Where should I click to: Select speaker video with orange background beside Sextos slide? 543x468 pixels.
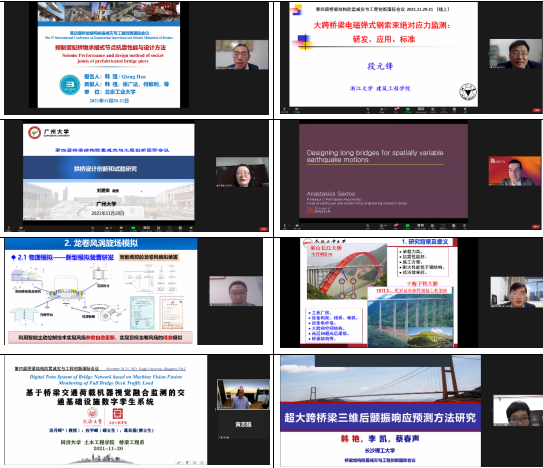(x=514, y=171)
